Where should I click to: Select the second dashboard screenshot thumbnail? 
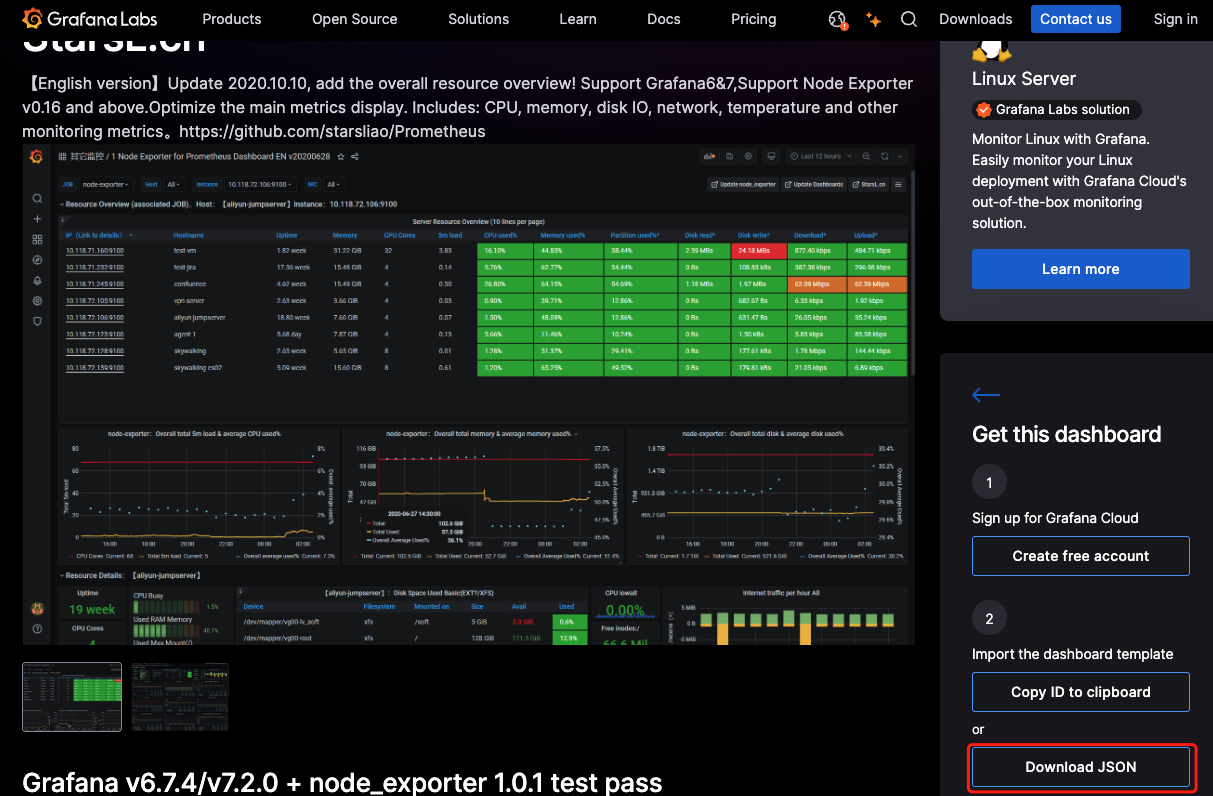point(180,696)
